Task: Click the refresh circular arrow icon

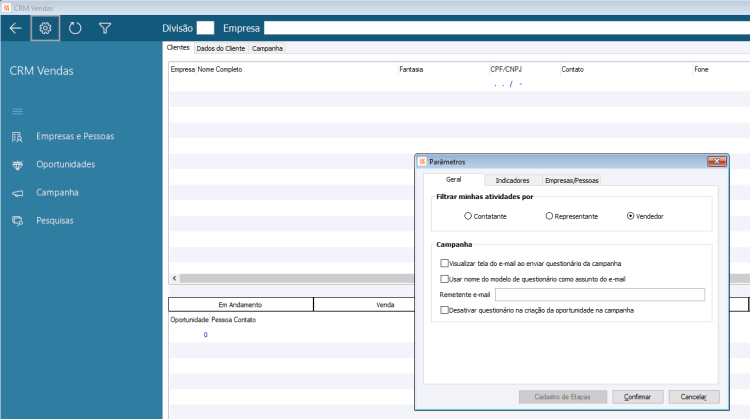Action: 75,28
